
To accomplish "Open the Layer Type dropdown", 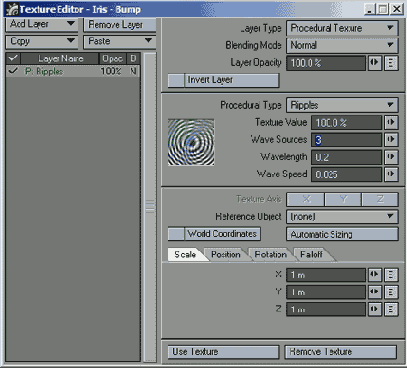I will pos(342,28).
